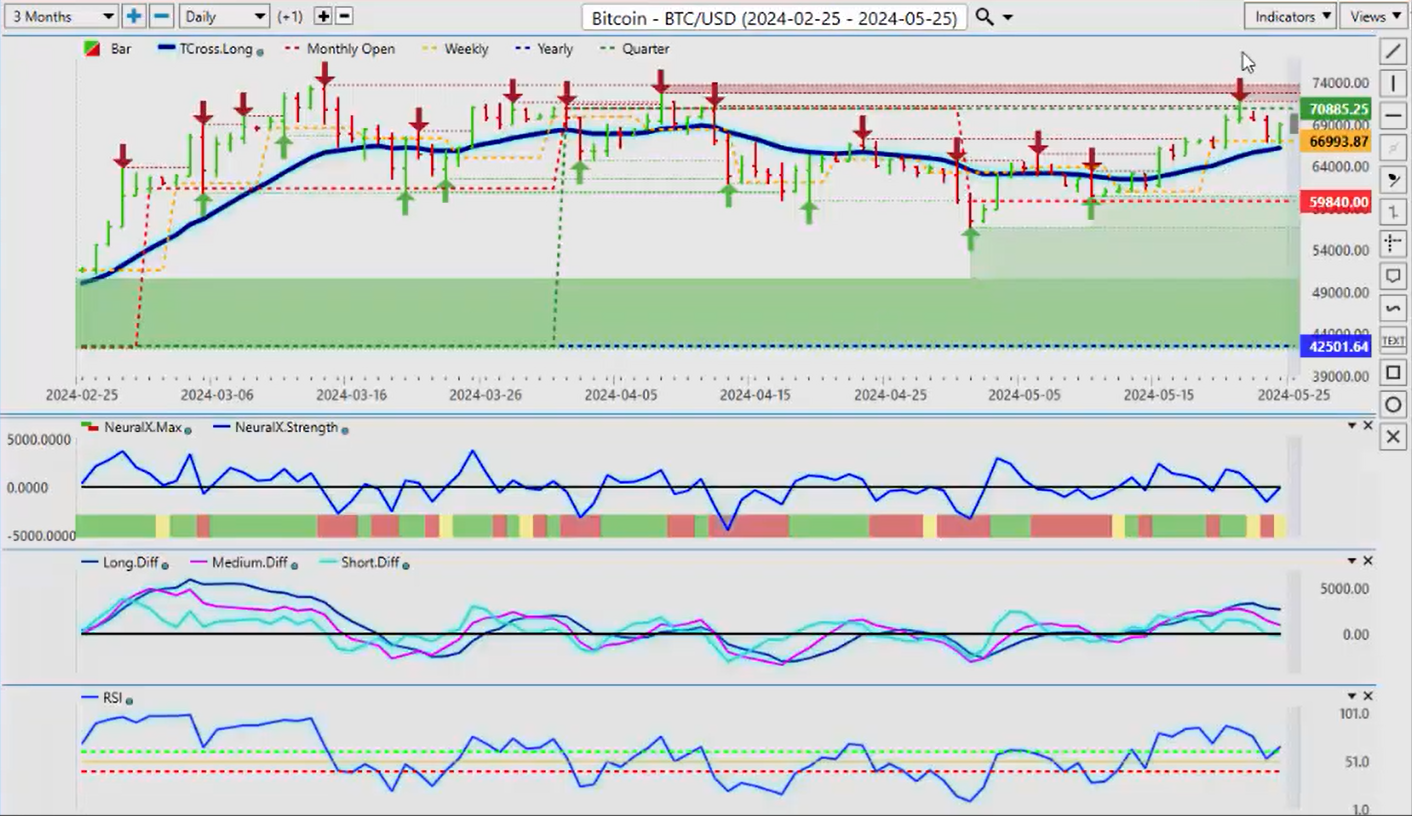Click the 2024-05-15 date axis label
Screen dimensions: 1412x816
1159,395
